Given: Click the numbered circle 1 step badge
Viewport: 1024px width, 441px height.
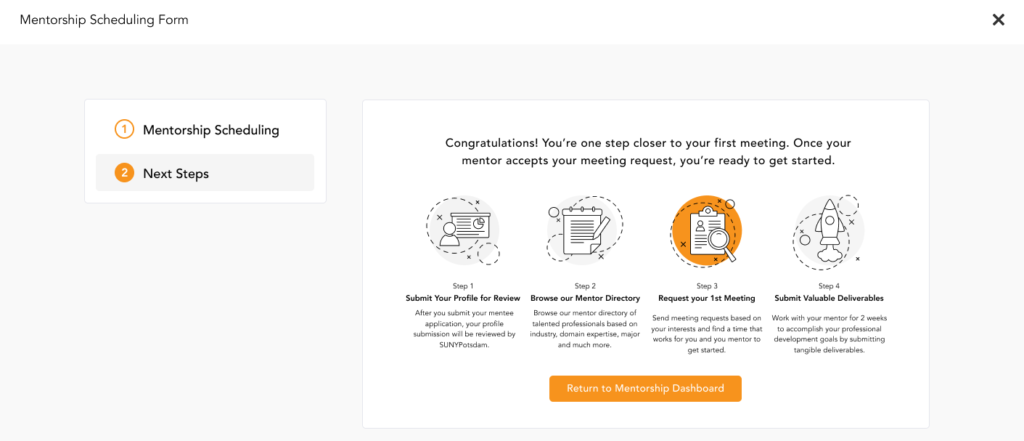Looking at the screenshot, I should tap(124, 130).
